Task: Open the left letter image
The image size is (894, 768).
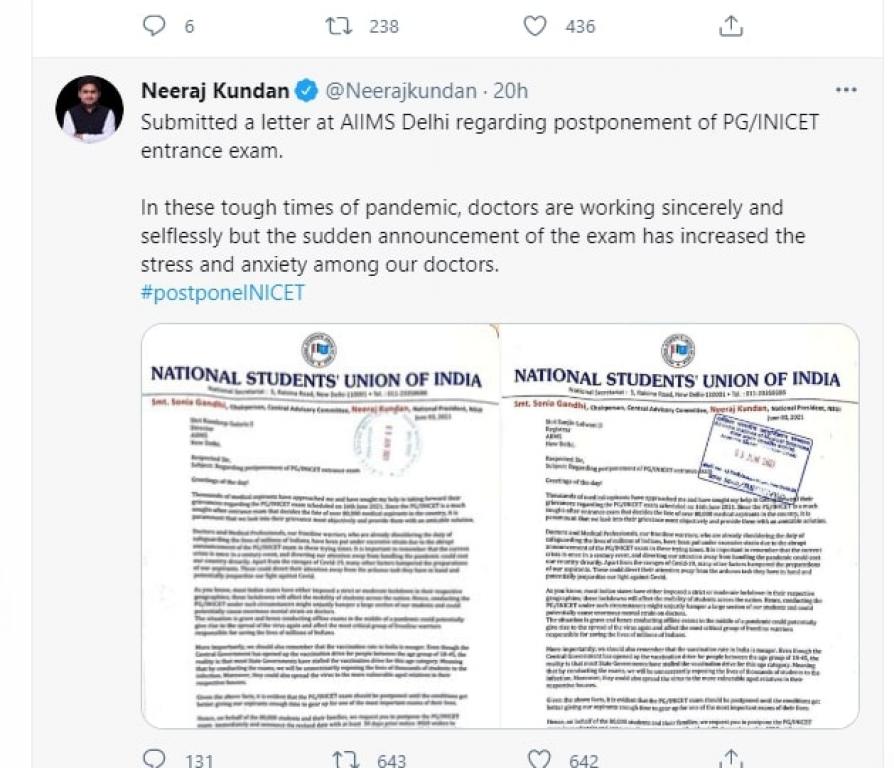Action: tap(320, 525)
